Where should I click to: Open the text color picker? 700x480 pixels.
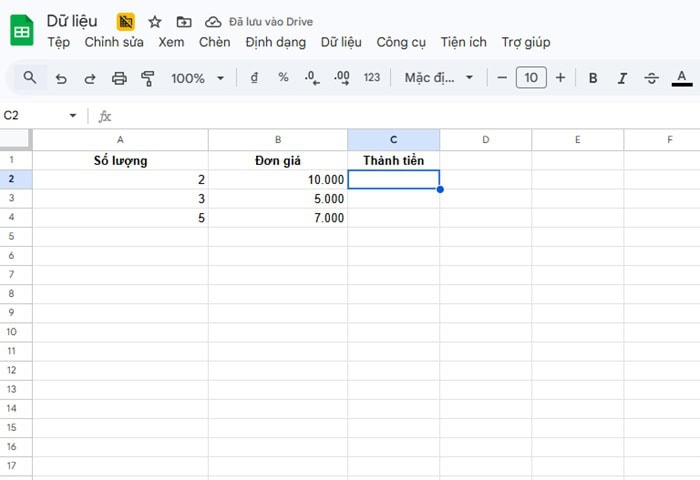[x=683, y=78]
